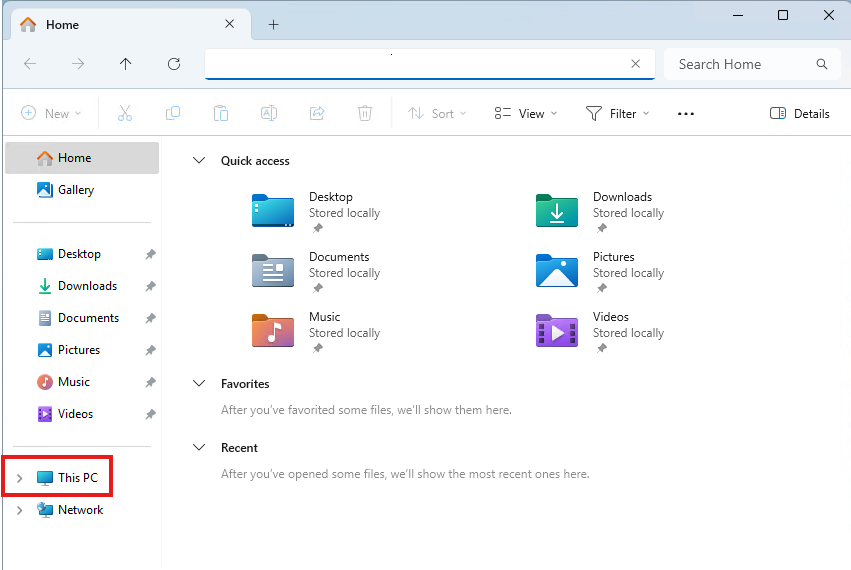Select the Downloads folder icon in Quick access

[x=557, y=211]
